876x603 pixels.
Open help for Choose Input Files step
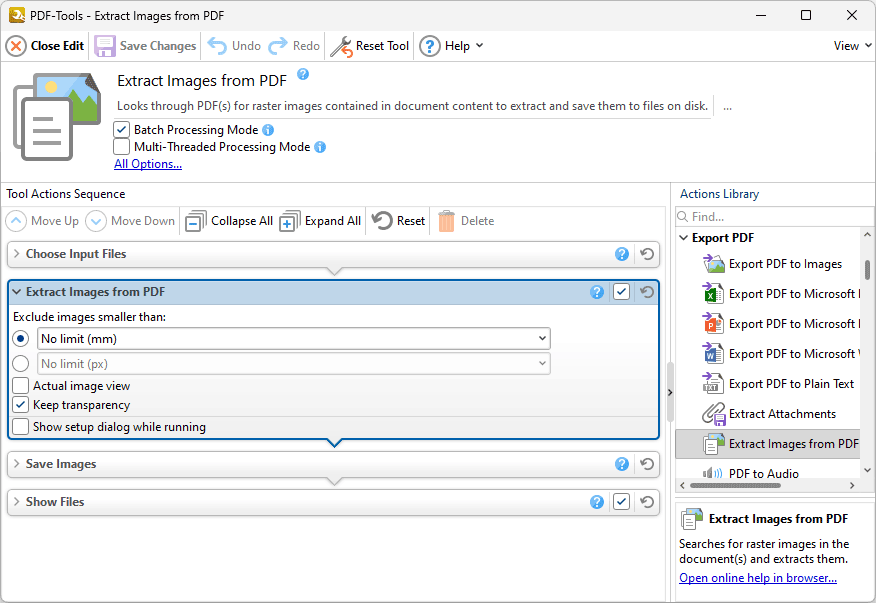pos(622,254)
